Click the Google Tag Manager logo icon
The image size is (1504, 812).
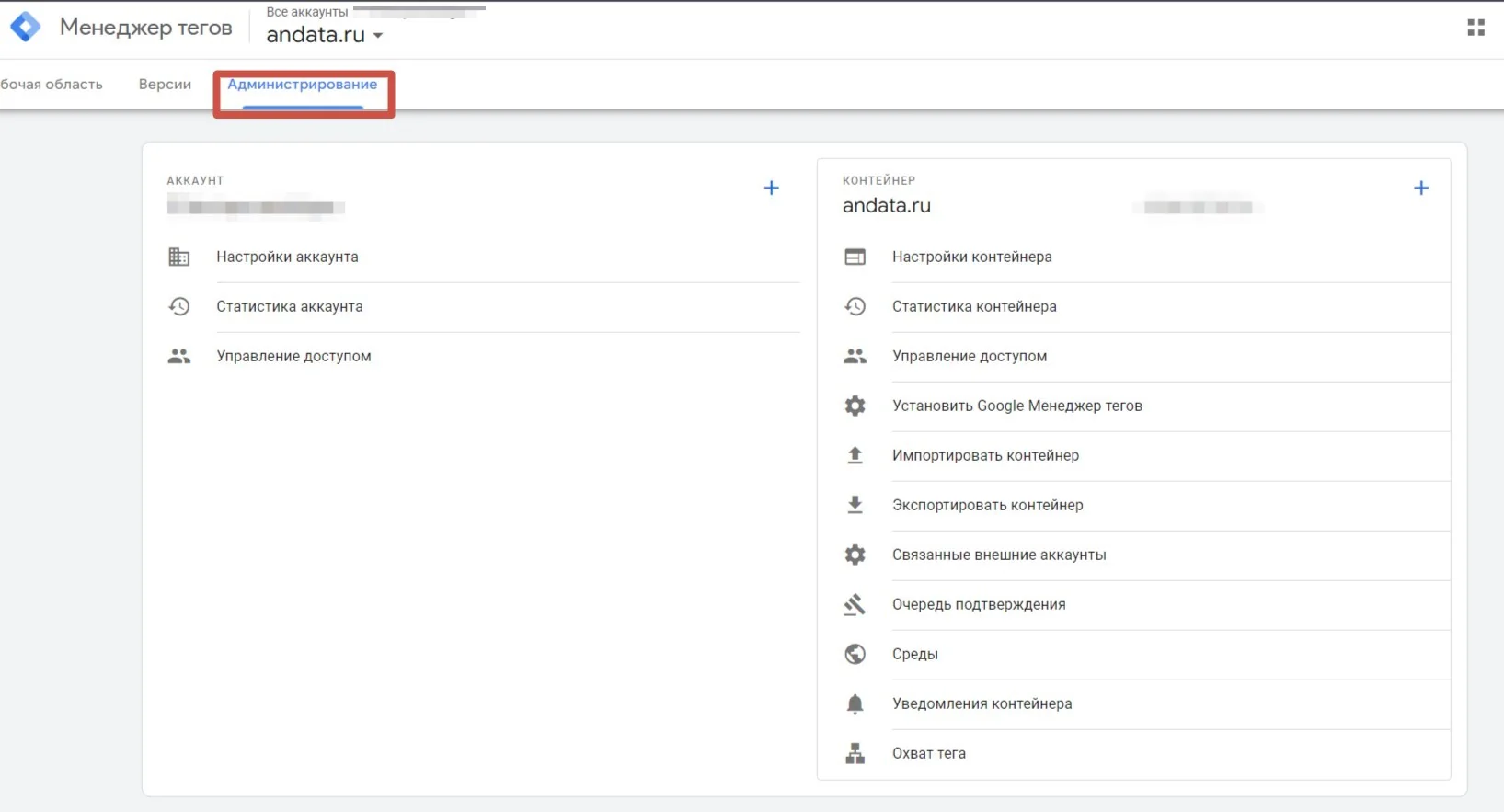click(25, 27)
